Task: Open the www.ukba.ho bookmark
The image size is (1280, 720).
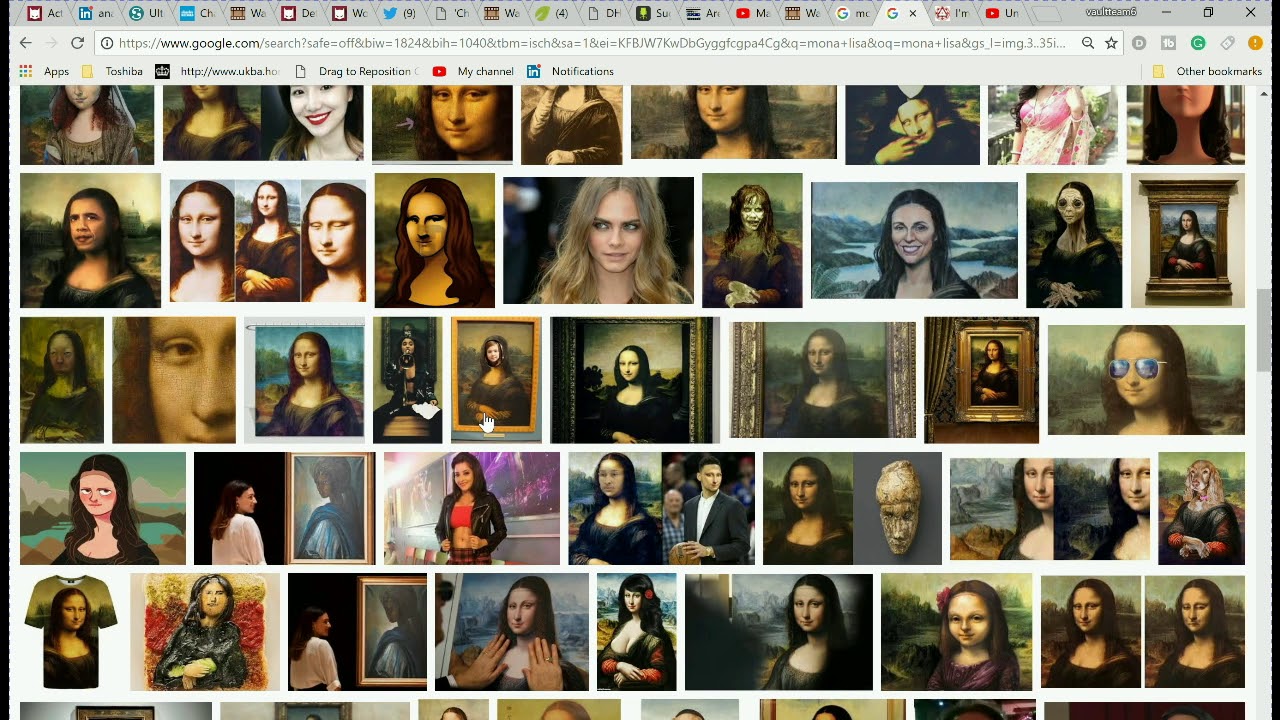Action: coord(218,71)
